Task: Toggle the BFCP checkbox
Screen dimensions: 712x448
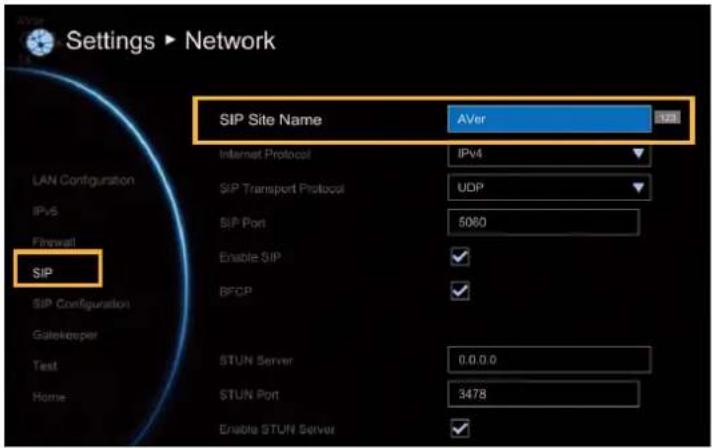Action: 460,291
